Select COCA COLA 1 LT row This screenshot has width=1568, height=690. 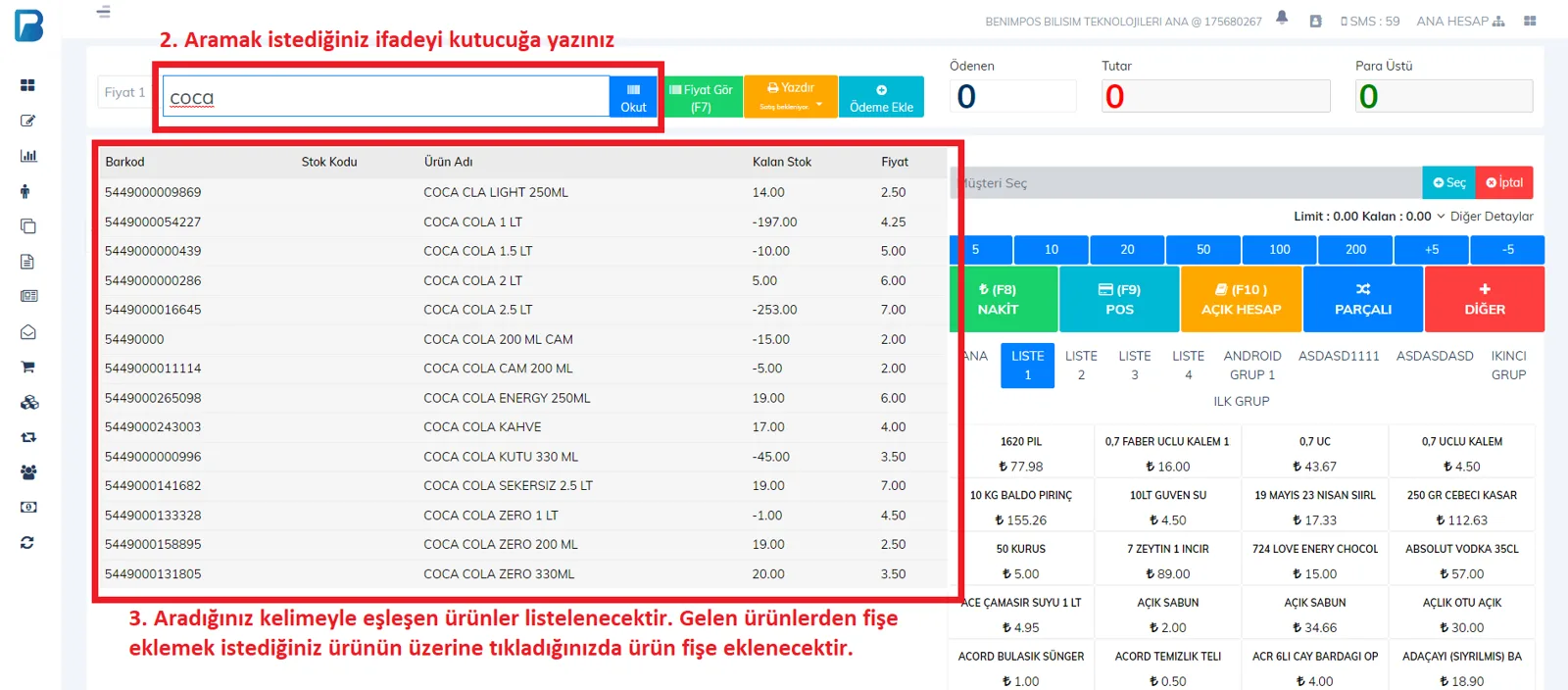[x=524, y=222]
